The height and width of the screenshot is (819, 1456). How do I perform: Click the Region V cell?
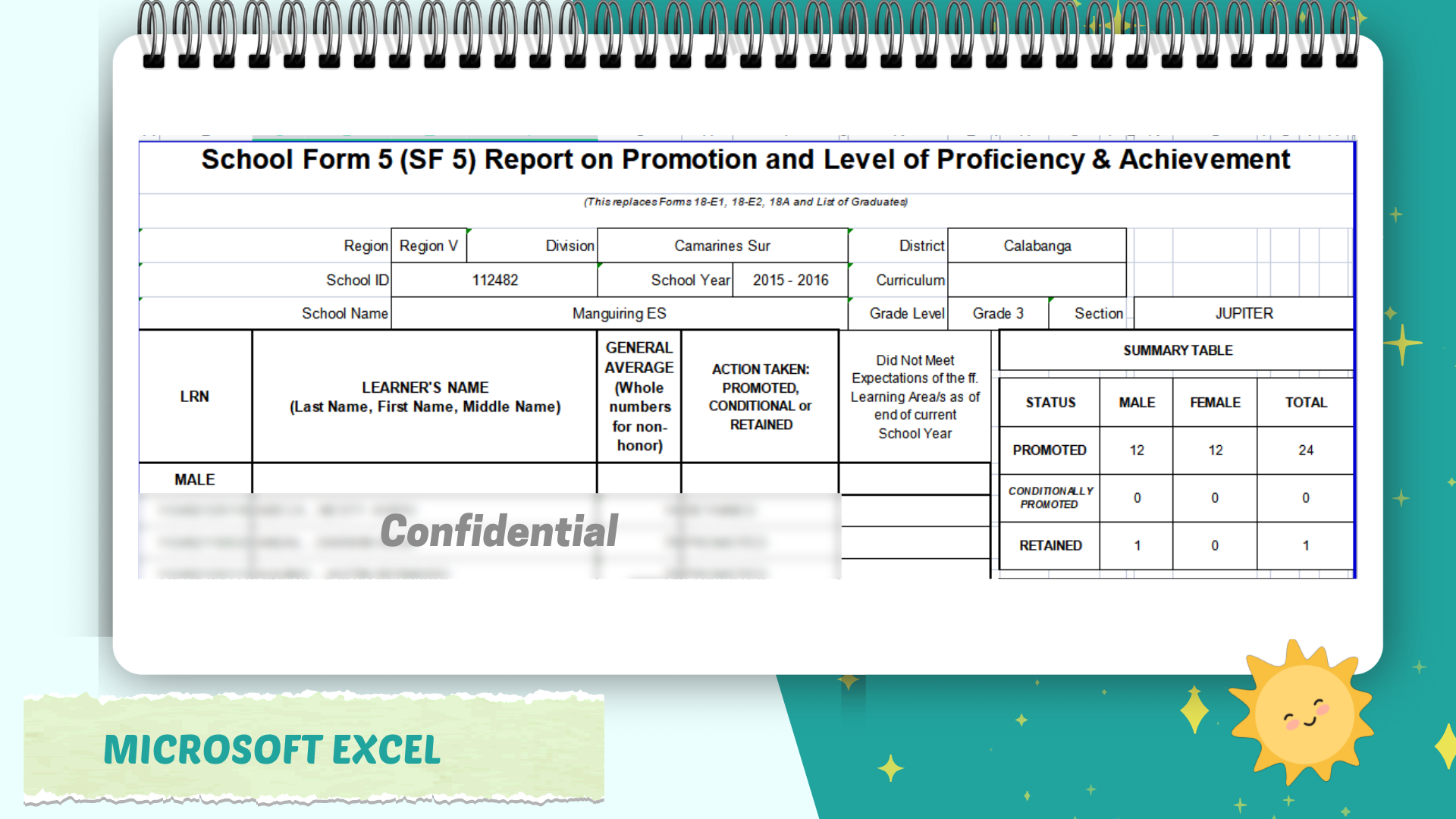428,246
